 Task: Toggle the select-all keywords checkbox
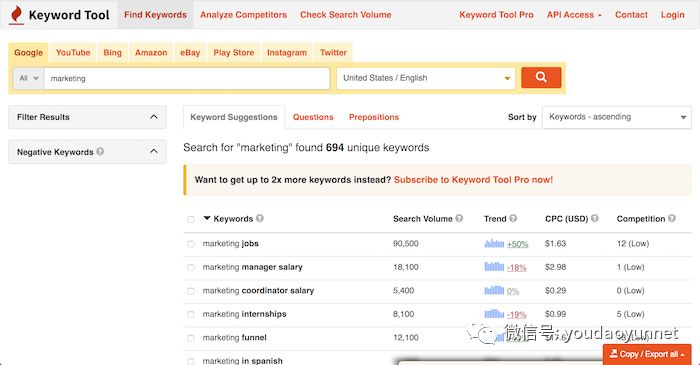(191, 219)
